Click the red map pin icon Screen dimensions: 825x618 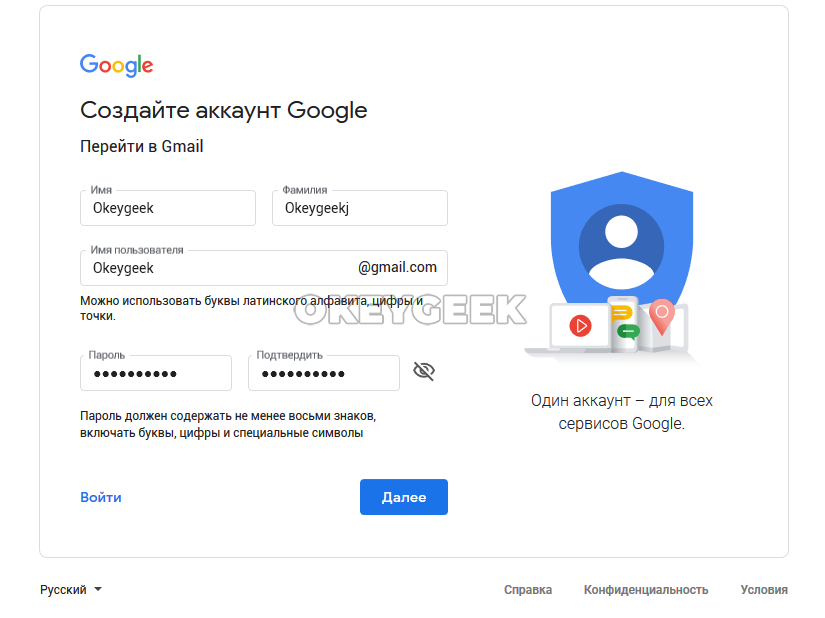click(x=662, y=316)
